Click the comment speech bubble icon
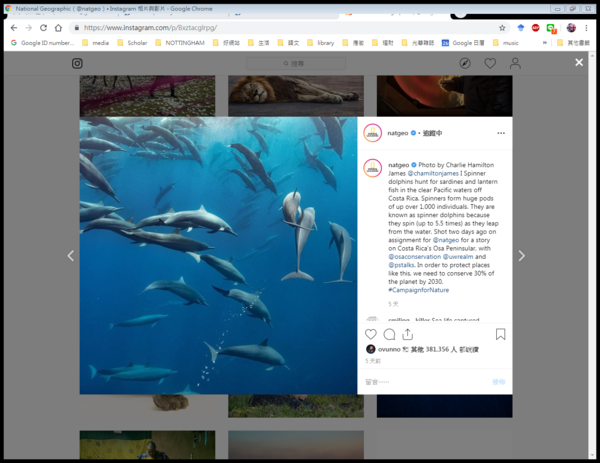 pyautogui.click(x=389, y=334)
